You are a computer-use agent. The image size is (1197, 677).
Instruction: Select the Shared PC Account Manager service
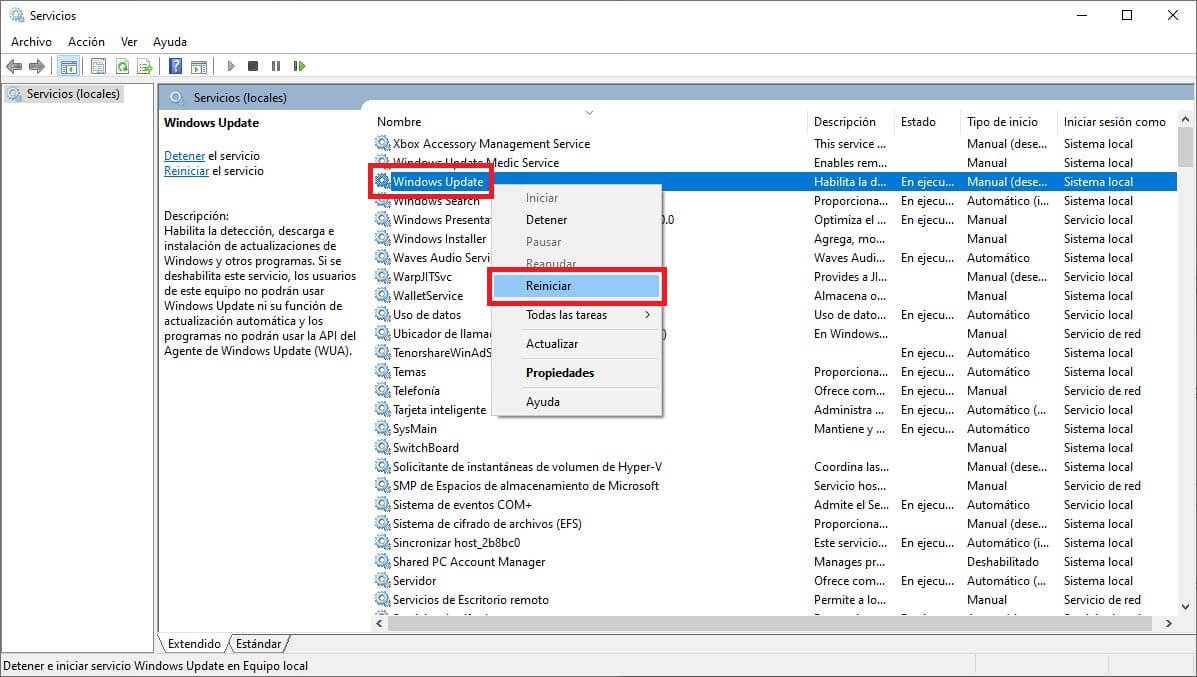tap(469, 562)
